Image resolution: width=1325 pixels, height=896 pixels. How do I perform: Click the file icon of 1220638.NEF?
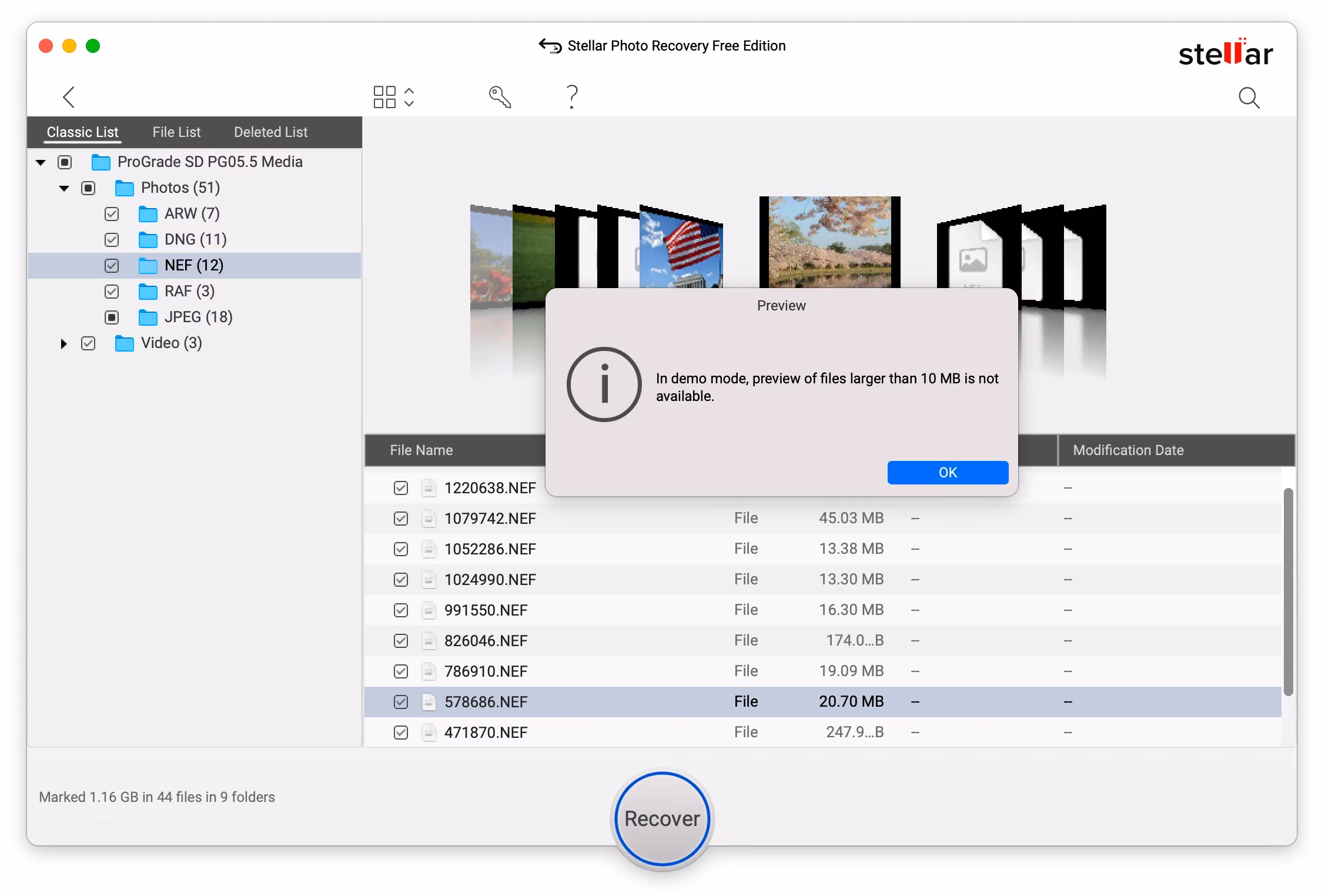pos(429,488)
